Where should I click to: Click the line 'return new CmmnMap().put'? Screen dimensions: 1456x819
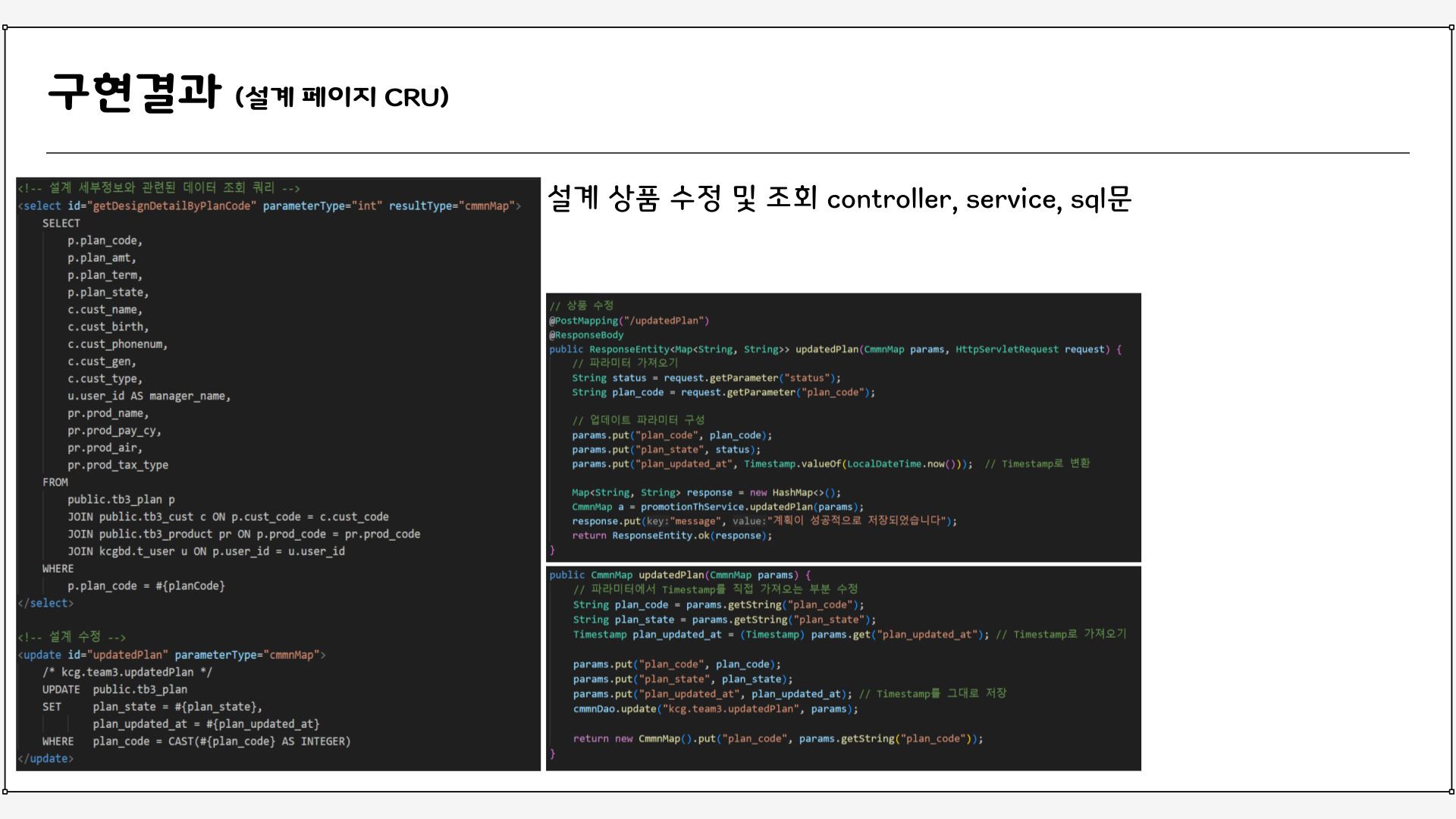click(x=778, y=739)
